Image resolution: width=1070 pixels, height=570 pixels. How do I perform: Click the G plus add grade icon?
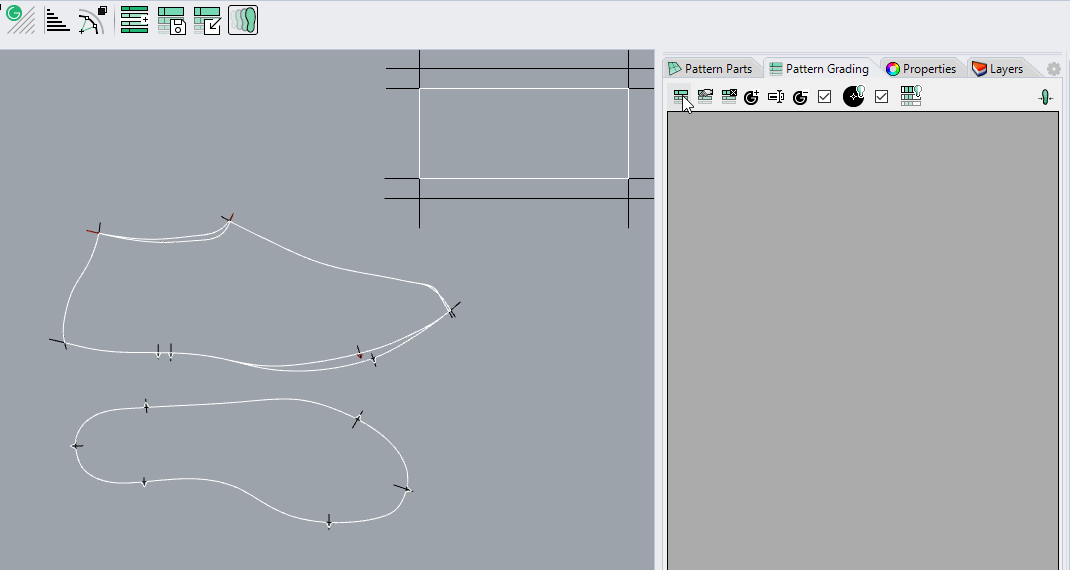pos(752,97)
